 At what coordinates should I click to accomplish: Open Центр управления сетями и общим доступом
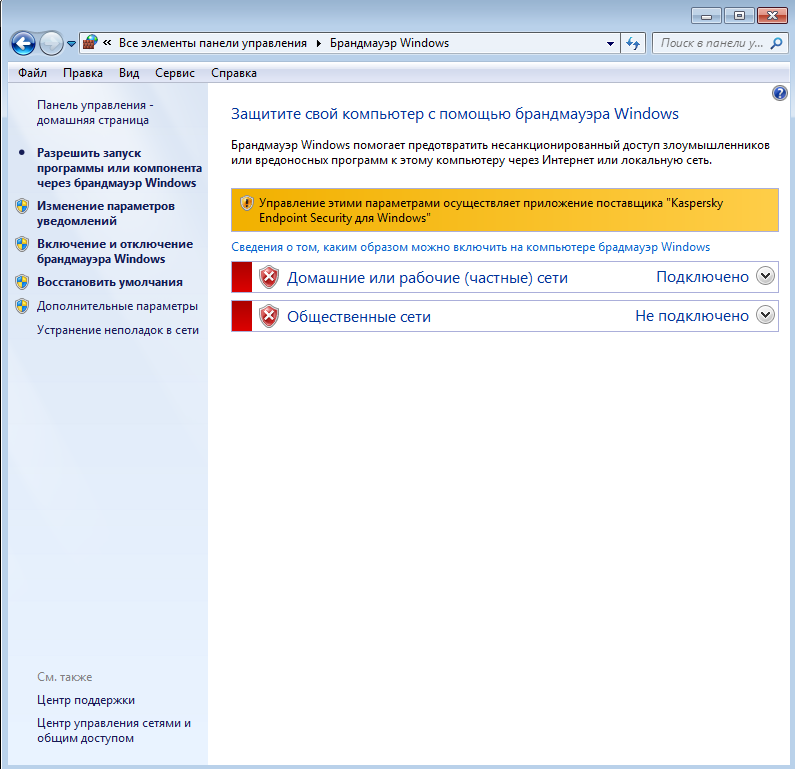click(114, 730)
